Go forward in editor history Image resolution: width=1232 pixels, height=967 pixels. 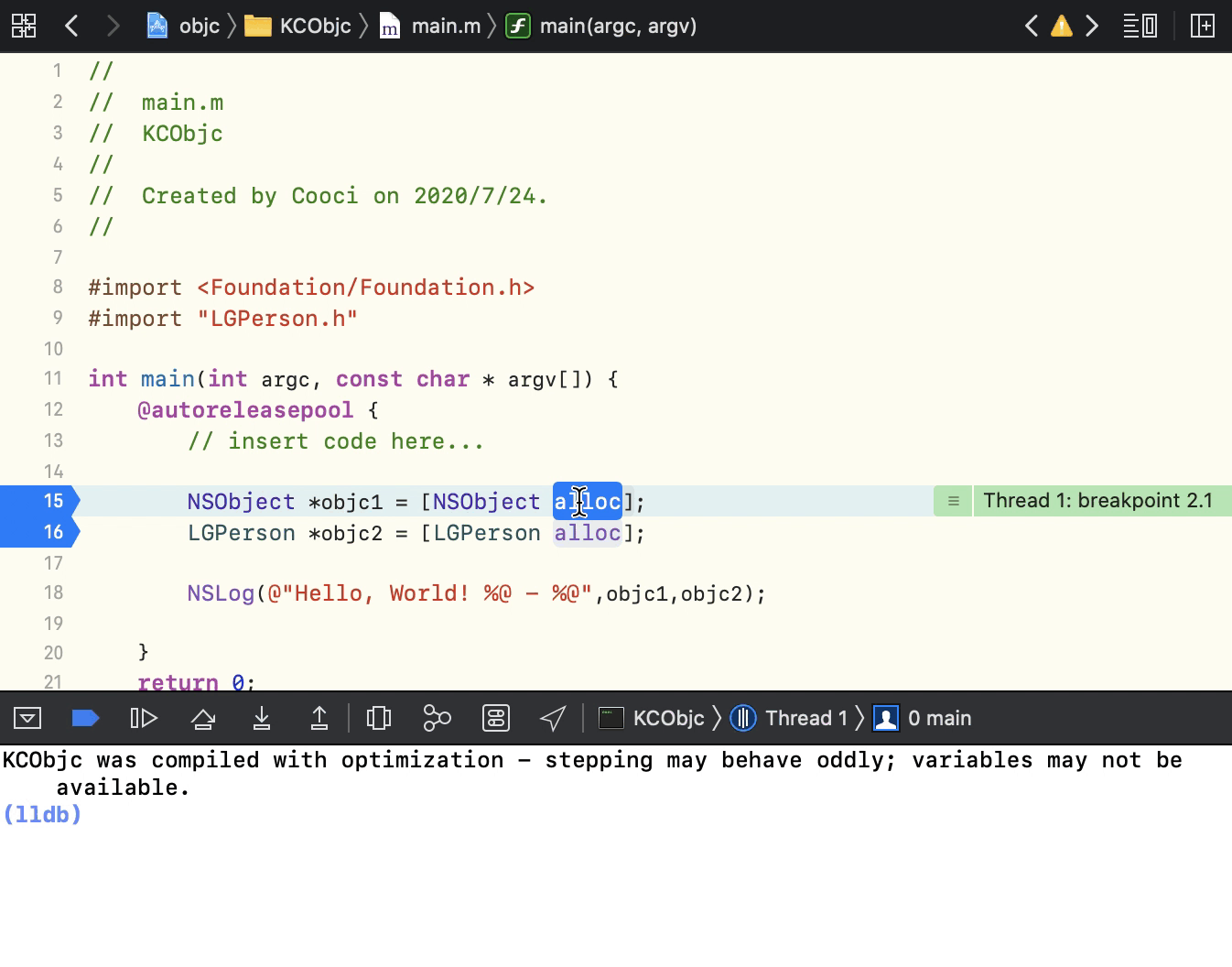113,26
